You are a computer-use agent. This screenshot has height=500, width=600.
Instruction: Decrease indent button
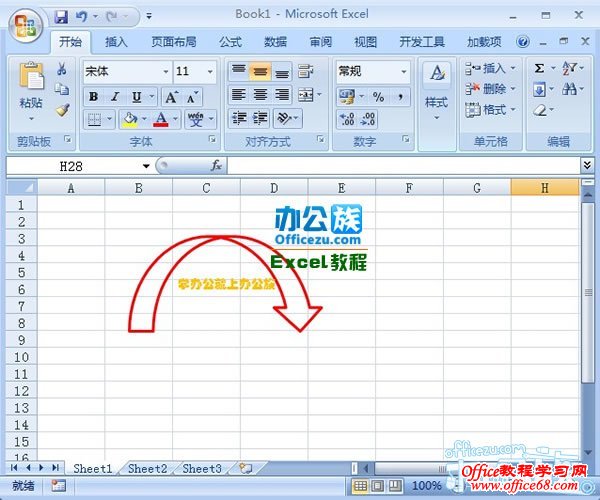click(x=240, y=118)
